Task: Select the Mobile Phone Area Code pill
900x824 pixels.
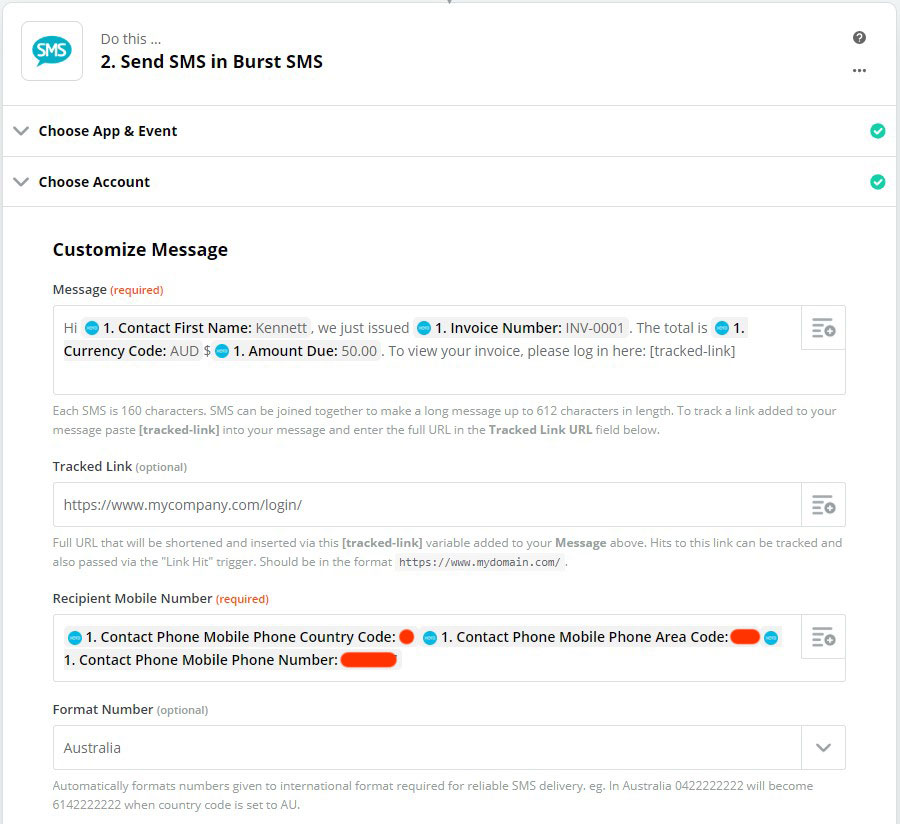Action: pyautogui.click(x=590, y=637)
